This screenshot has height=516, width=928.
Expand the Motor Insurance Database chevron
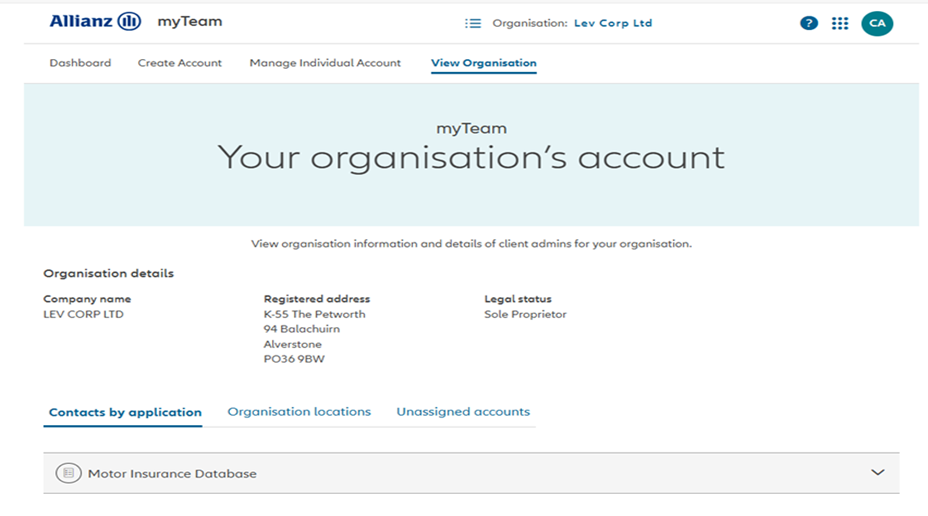(878, 472)
